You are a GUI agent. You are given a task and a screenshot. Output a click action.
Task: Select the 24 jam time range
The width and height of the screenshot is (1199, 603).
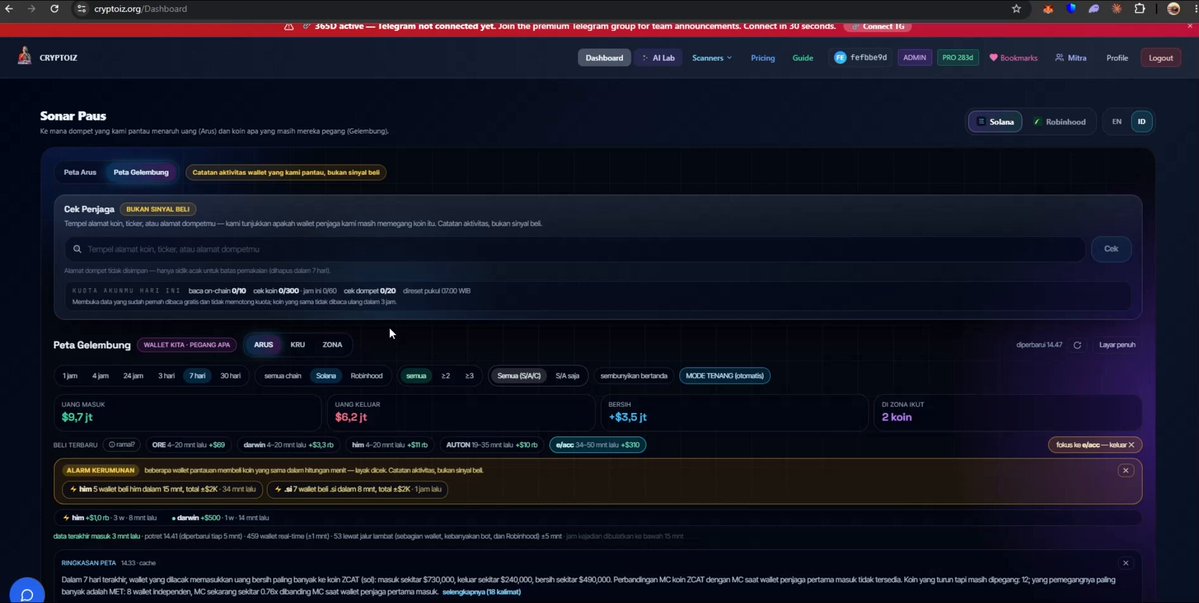tap(133, 376)
